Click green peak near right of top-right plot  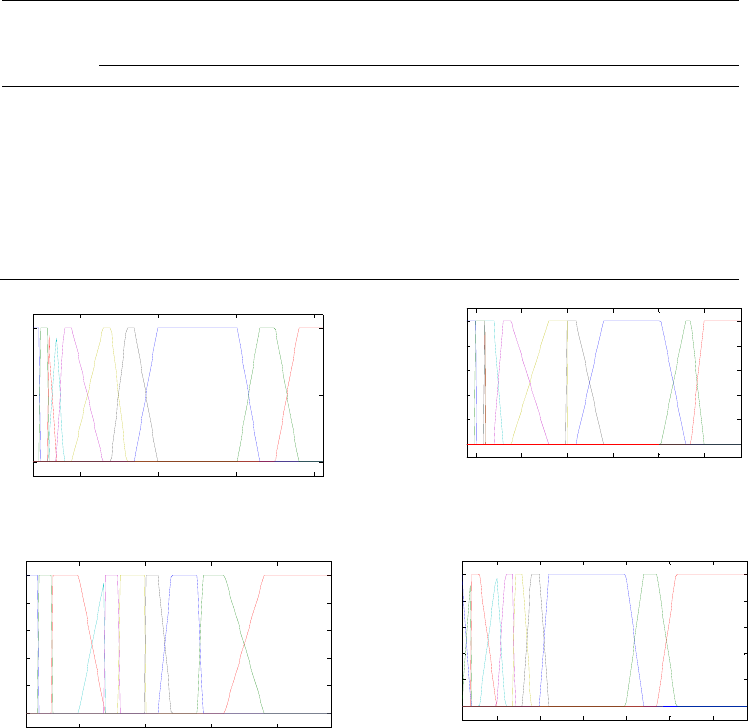click(688, 322)
